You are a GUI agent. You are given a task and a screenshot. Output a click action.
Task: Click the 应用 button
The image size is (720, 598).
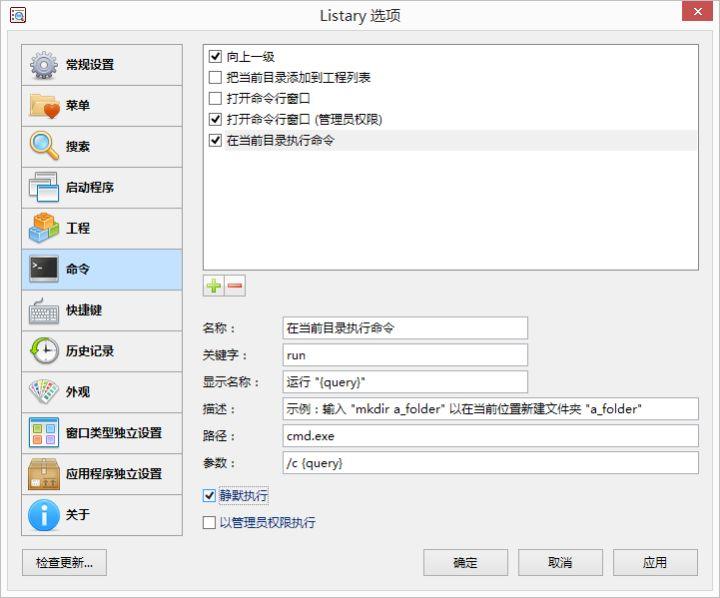[655, 562]
